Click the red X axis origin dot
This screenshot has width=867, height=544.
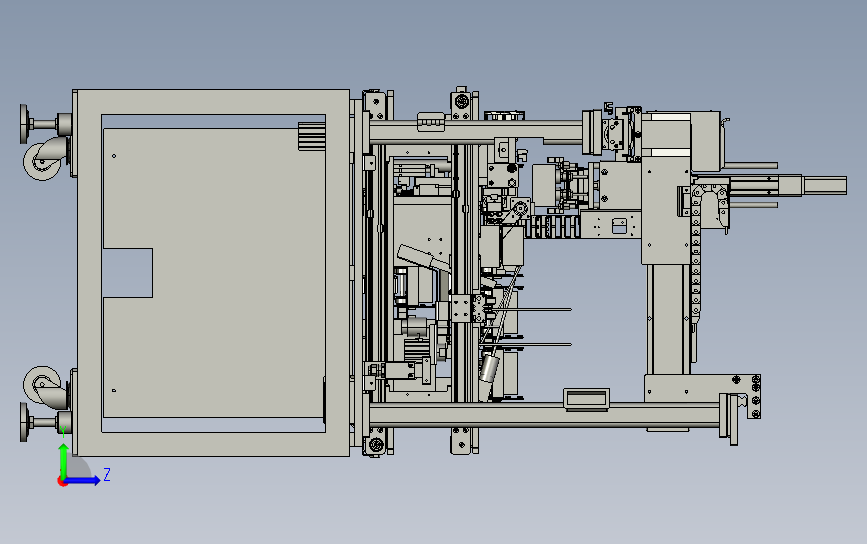(62, 482)
